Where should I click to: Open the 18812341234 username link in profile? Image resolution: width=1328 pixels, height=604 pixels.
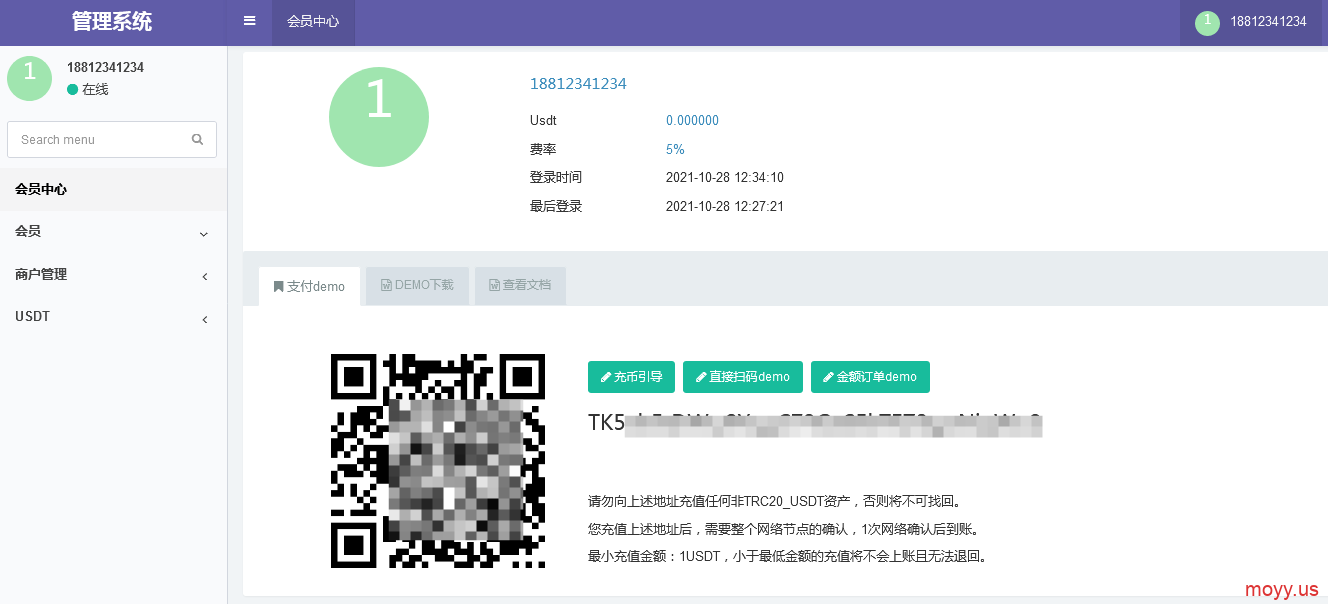click(578, 84)
